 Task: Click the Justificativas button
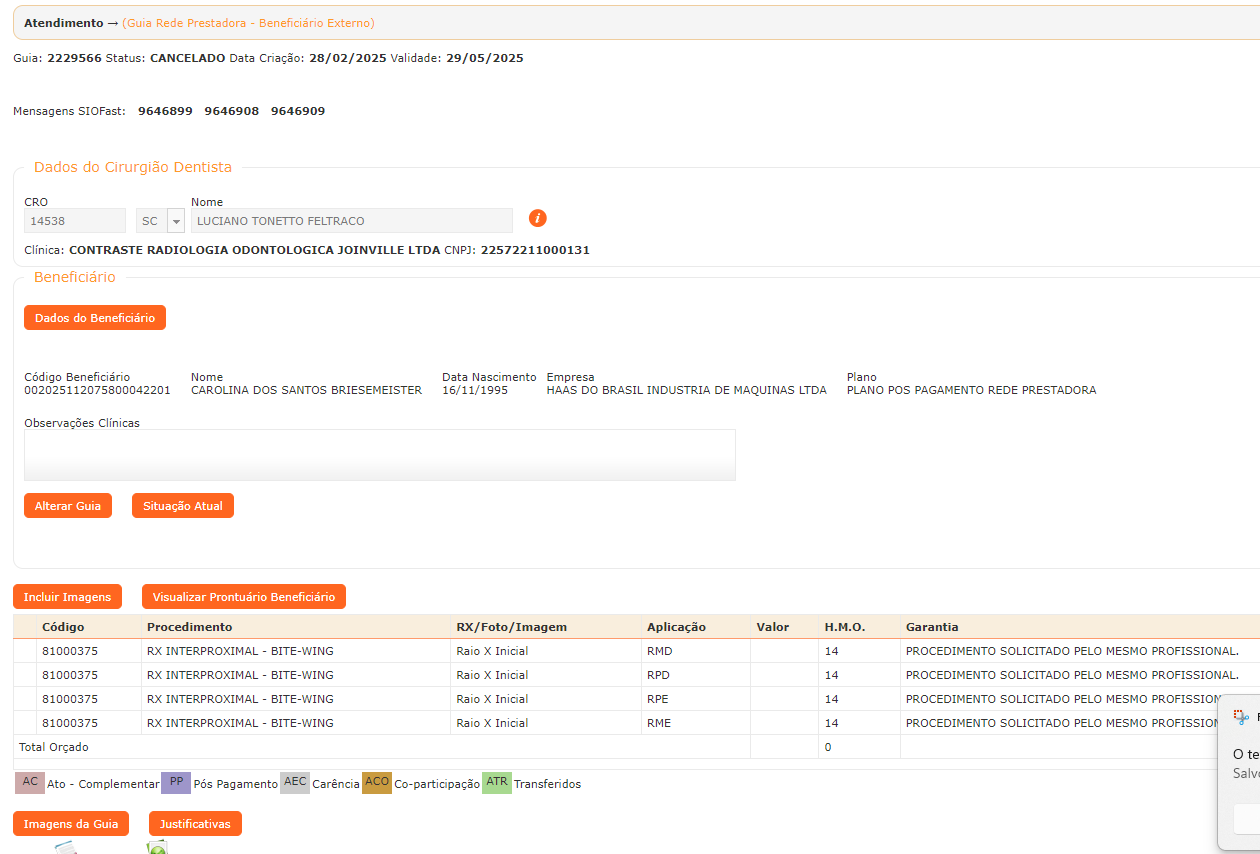(x=195, y=824)
